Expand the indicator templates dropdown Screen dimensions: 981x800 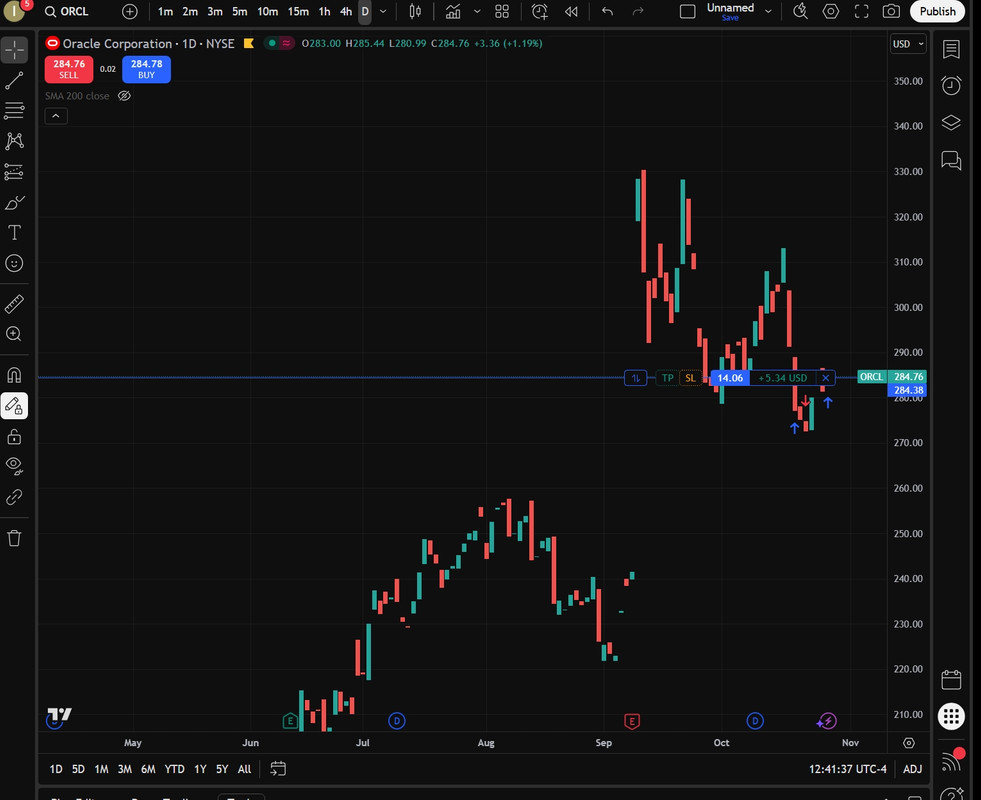point(477,11)
